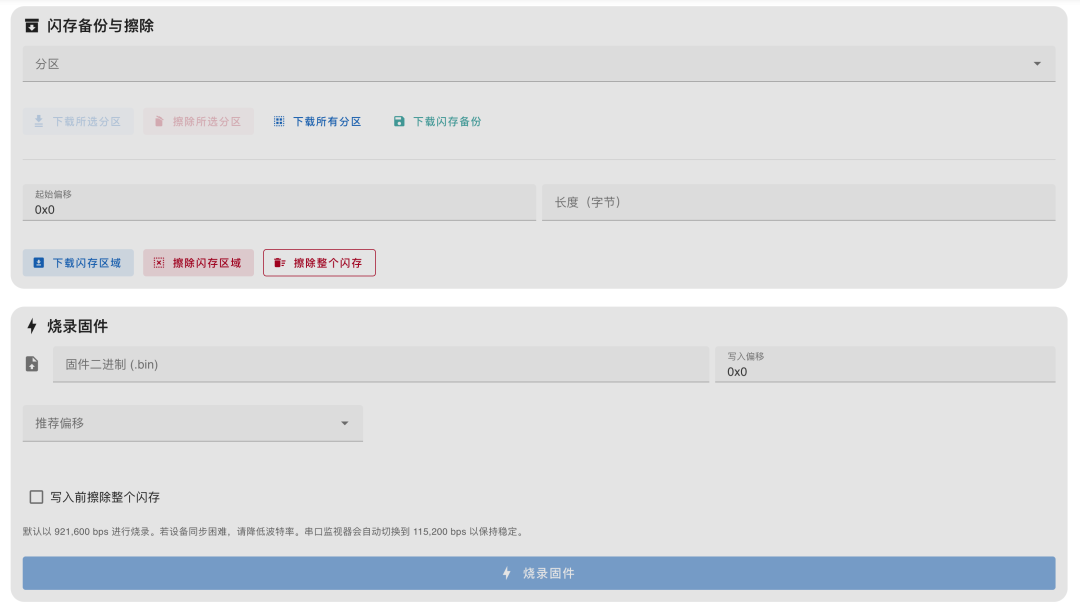Open the 分区 partition dropdown
Image resolution: width=1080 pixels, height=605 pixels.
click(x=539, y=64)
